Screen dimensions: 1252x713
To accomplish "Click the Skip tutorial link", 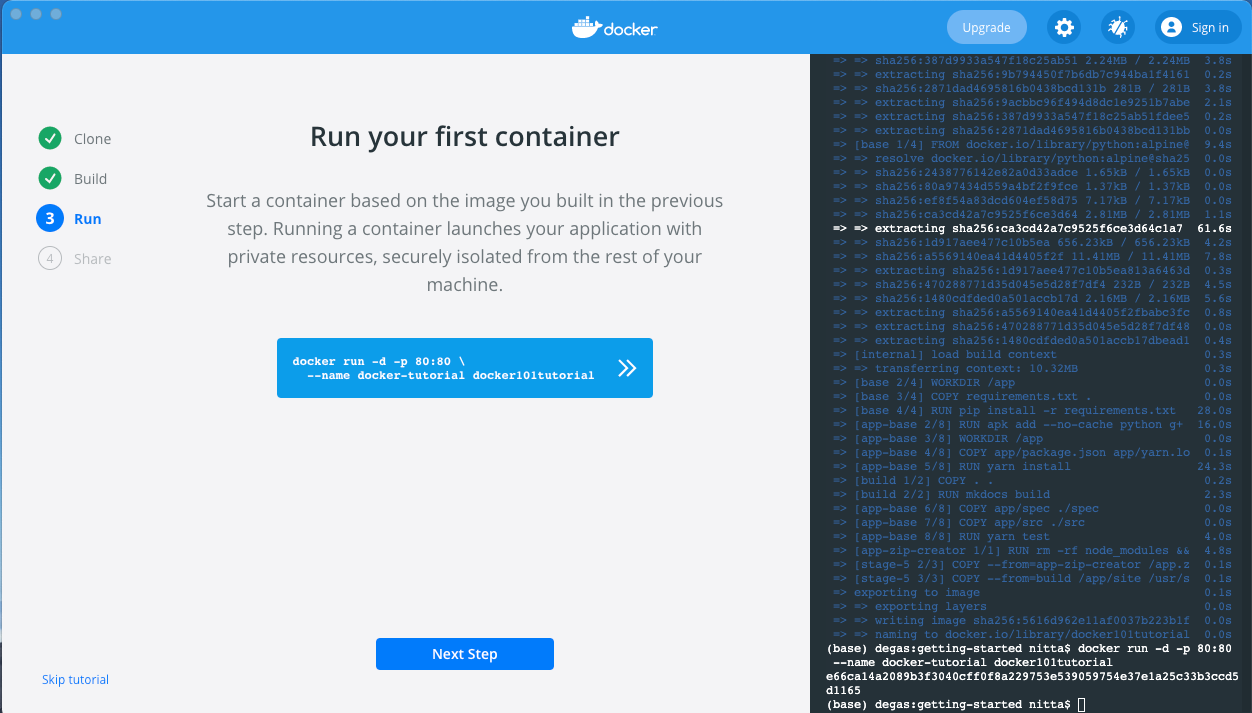I will click(75, 680).
